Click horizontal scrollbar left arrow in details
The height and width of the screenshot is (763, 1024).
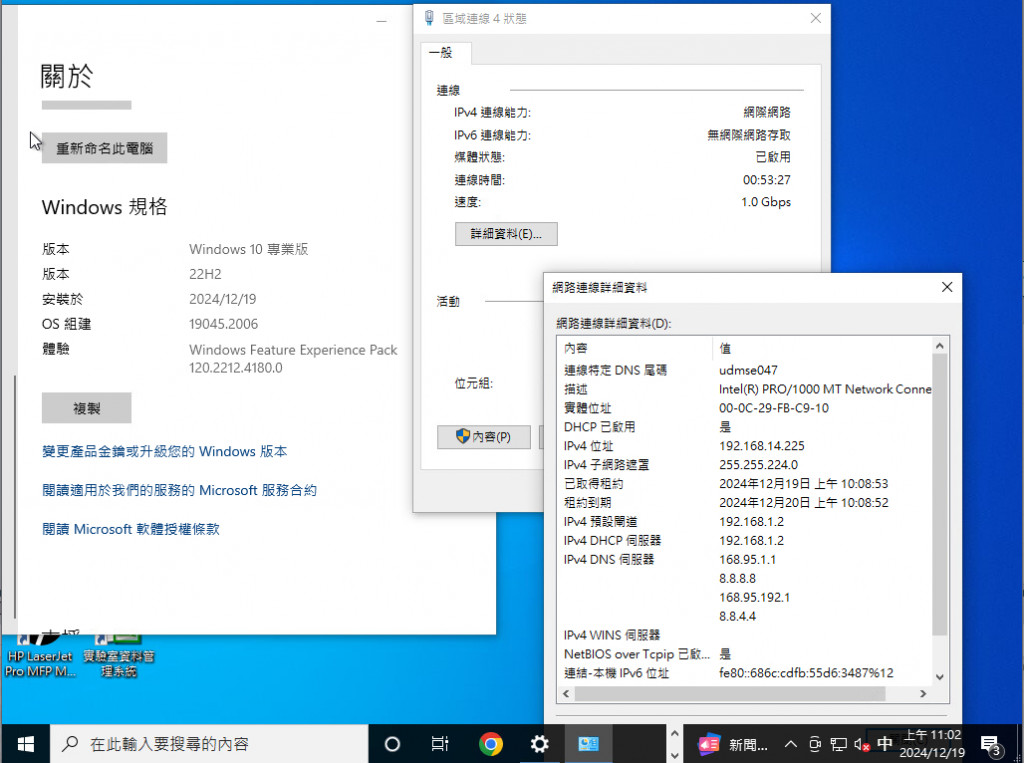(566, 694)
